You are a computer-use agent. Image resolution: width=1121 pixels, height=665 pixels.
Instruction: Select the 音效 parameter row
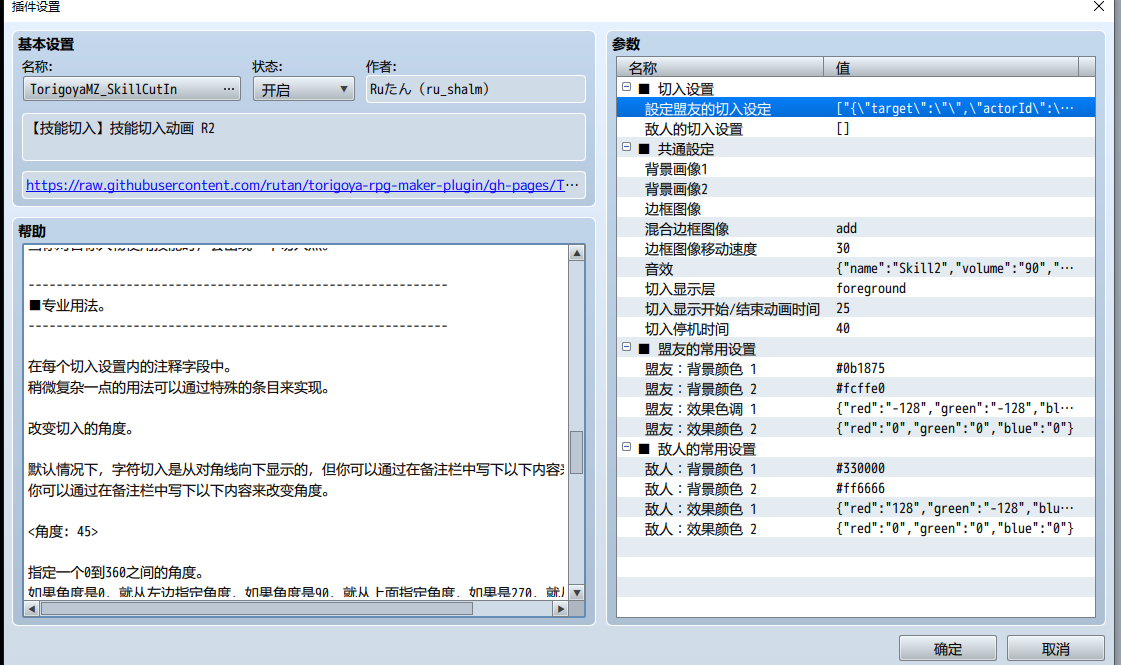[x=856, y=268]
